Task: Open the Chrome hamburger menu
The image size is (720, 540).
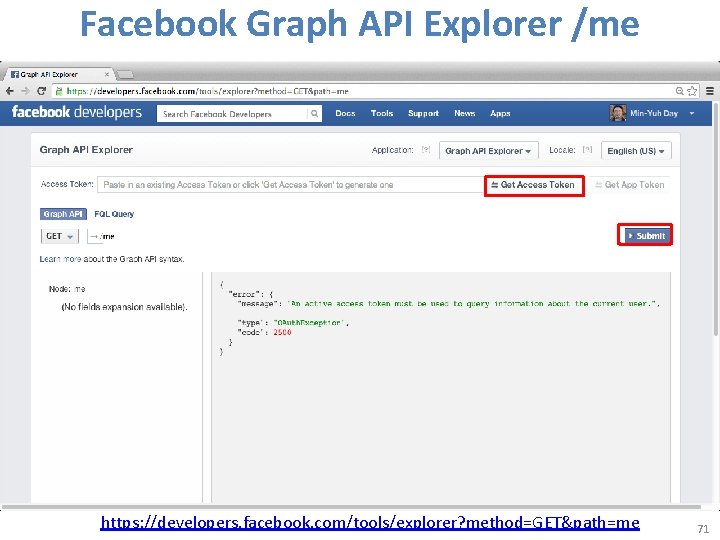Action: (x=710, y=91)
